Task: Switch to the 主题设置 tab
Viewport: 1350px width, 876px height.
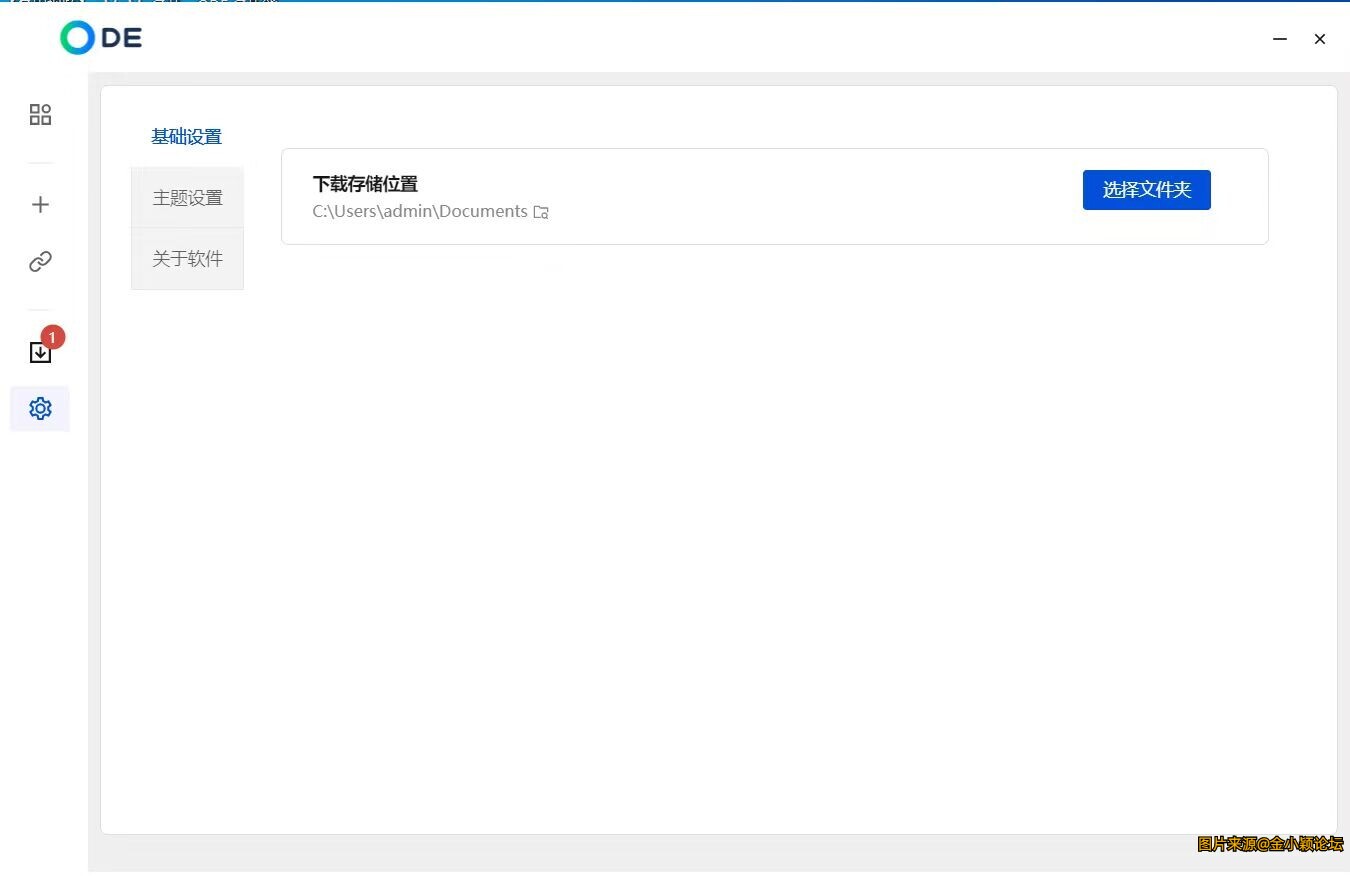Action: point(187,198)
